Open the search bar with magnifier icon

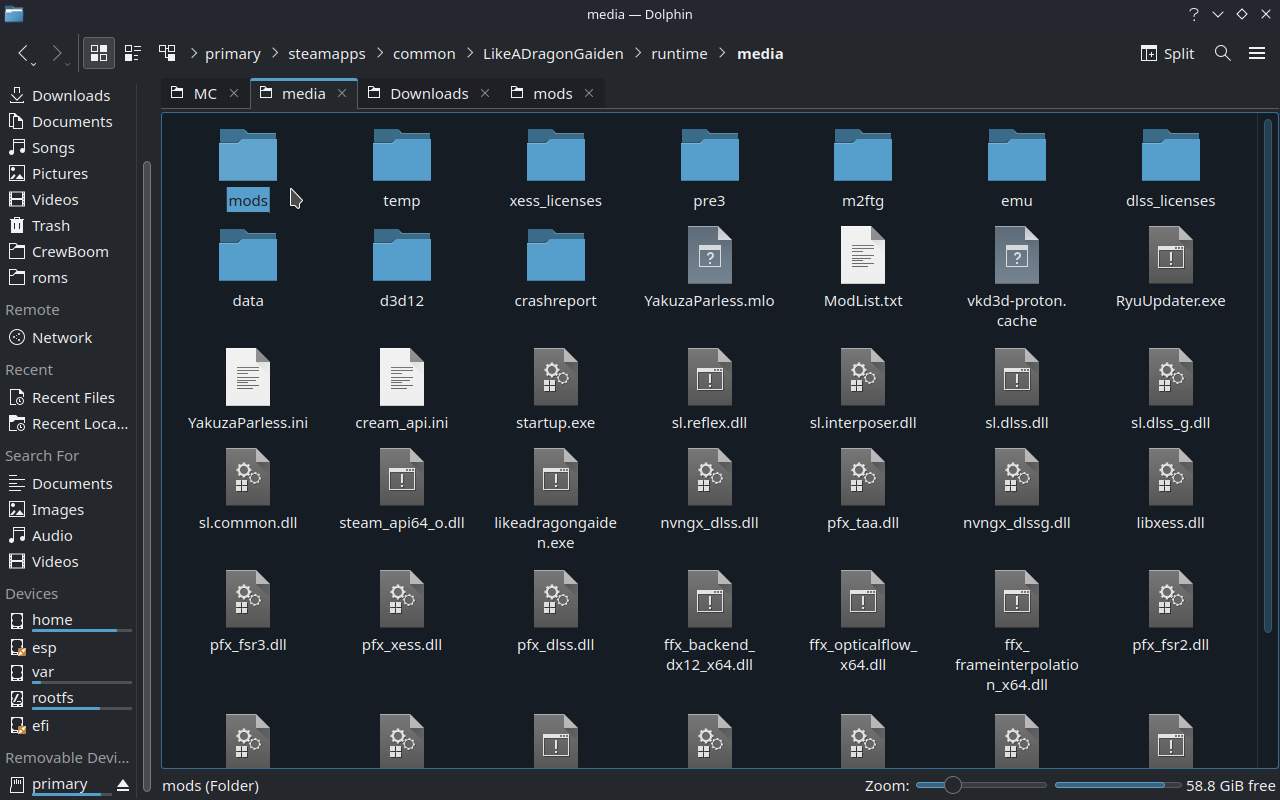(x=1222, y=53)
